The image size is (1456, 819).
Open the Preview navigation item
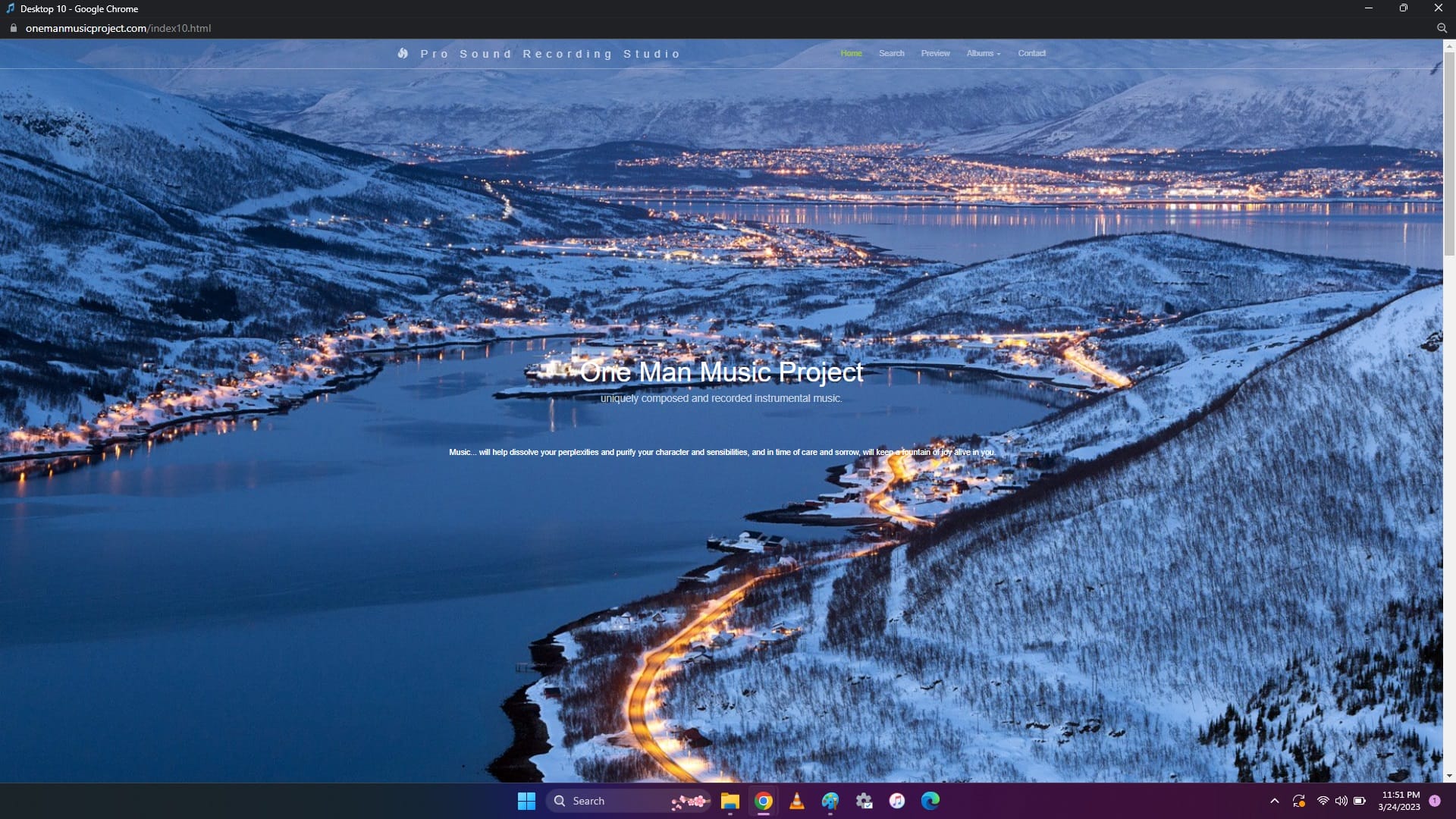click(935, 53)
